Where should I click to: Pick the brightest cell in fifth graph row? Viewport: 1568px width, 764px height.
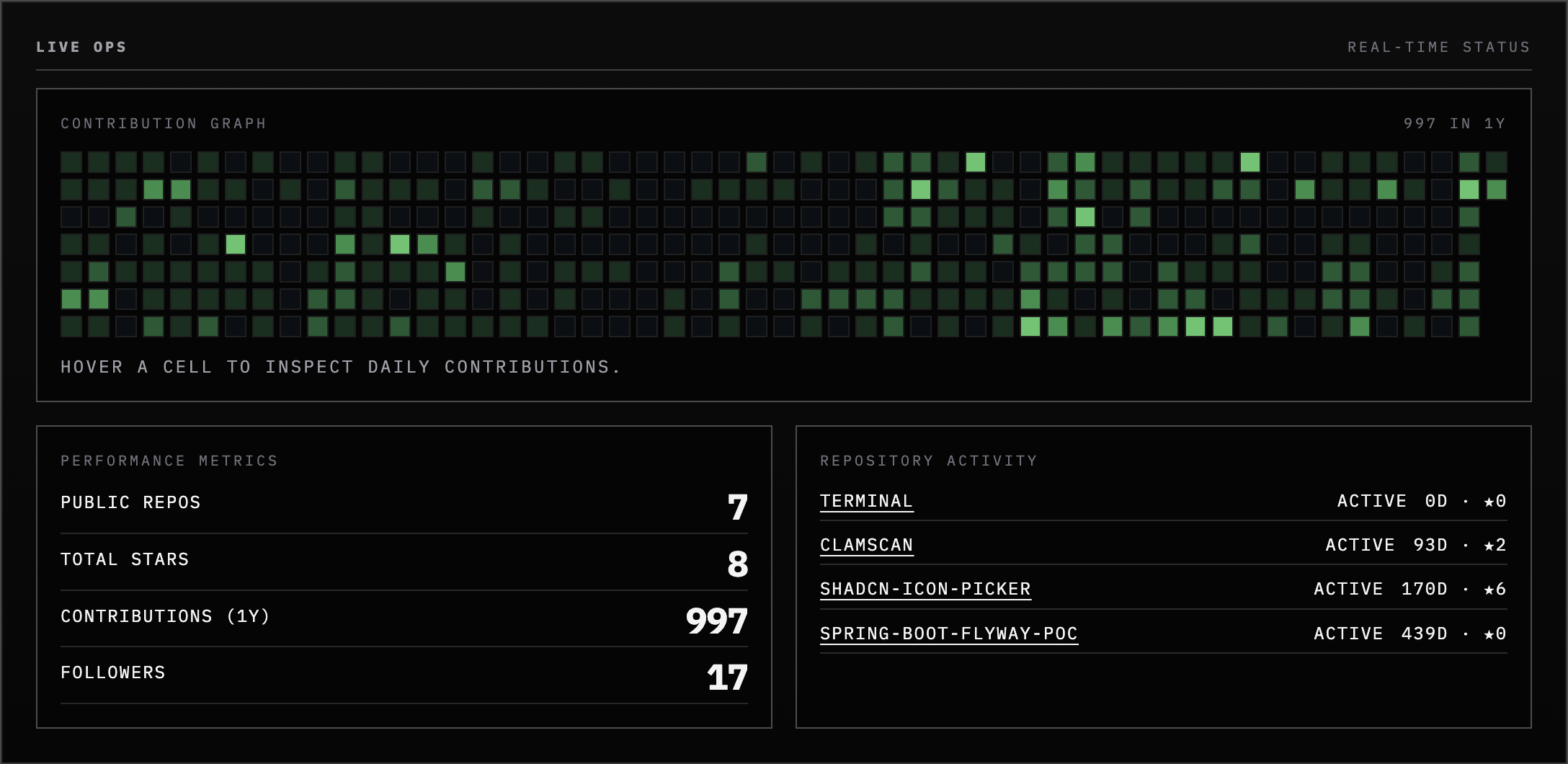click(x=455, y=272)
